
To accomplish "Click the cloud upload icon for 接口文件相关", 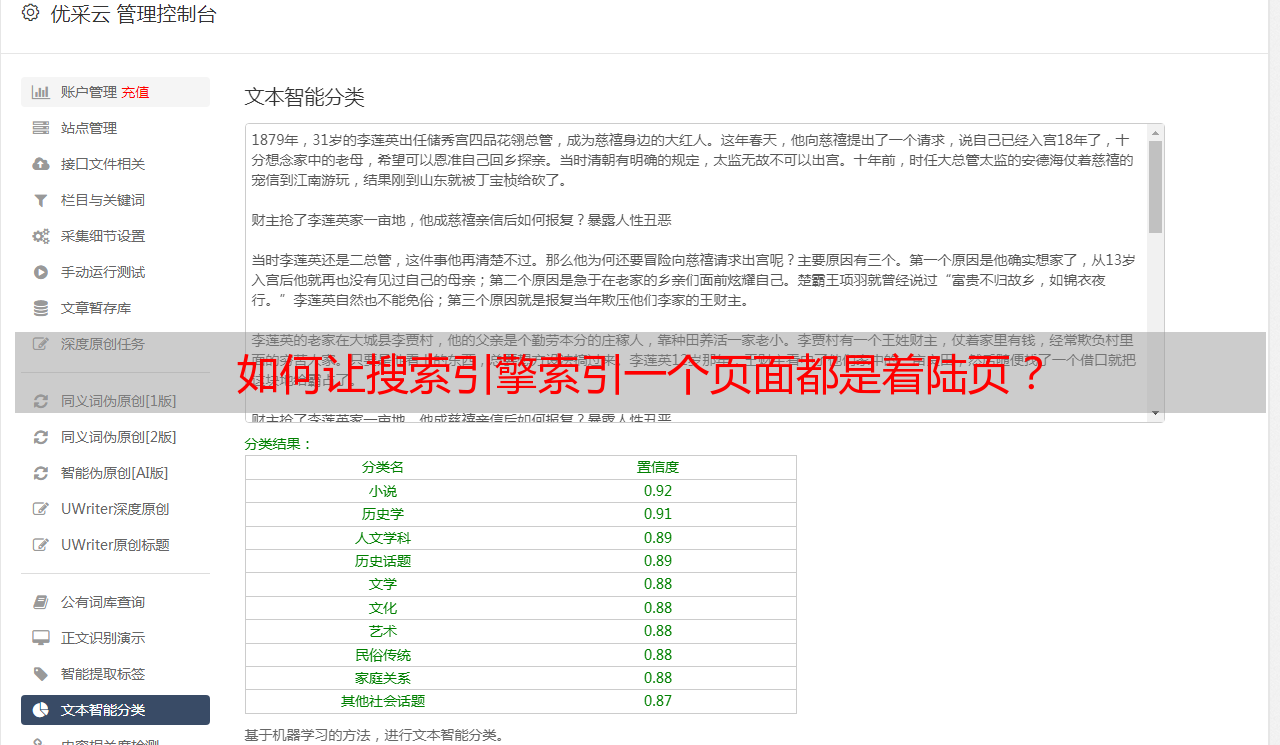I will (x=41, y=164).
